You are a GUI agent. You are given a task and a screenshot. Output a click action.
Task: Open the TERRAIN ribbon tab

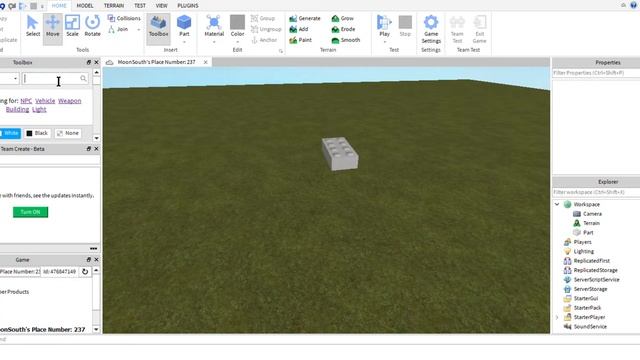[x=114, y=6]
